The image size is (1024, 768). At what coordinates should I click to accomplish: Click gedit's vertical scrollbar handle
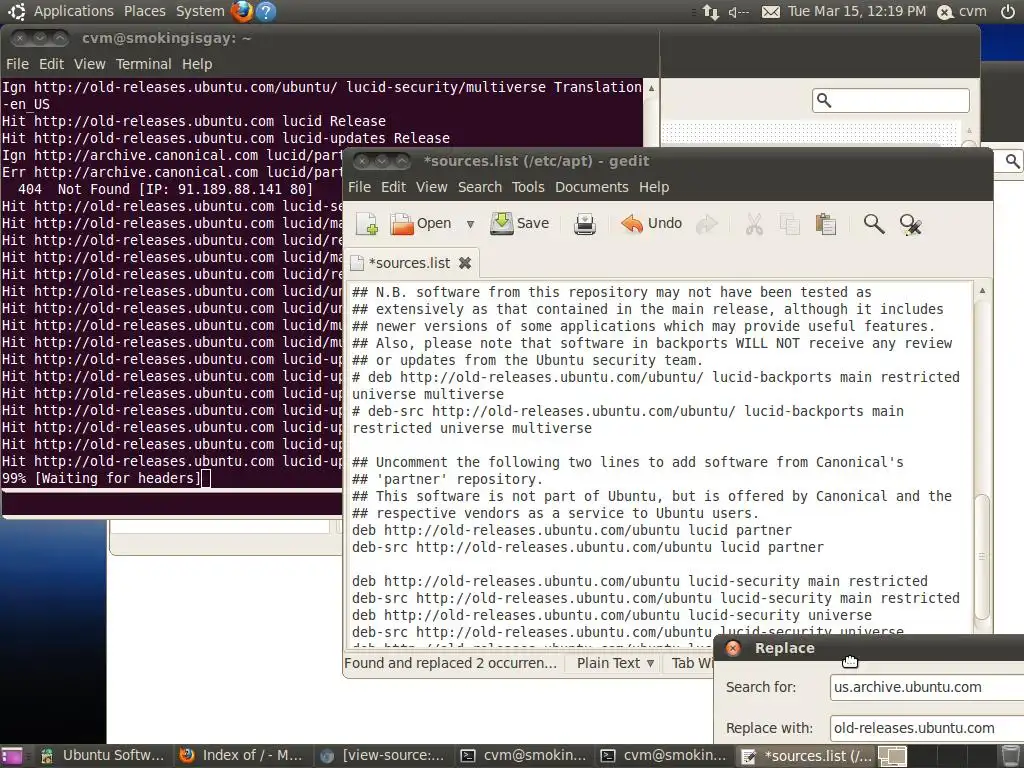tap(982, 557)
